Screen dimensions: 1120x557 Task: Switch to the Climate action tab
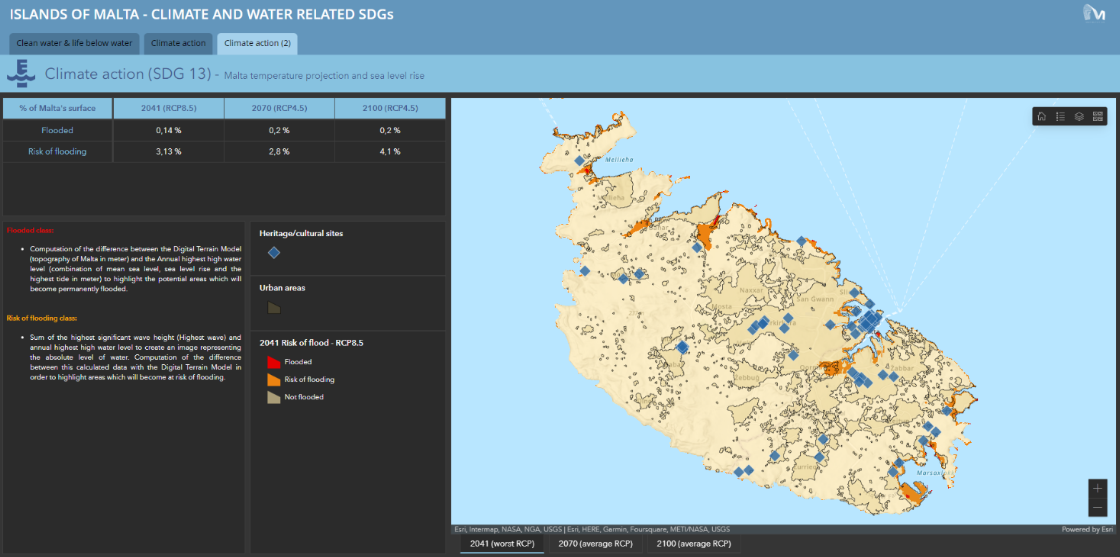click(x=179, y=44)
